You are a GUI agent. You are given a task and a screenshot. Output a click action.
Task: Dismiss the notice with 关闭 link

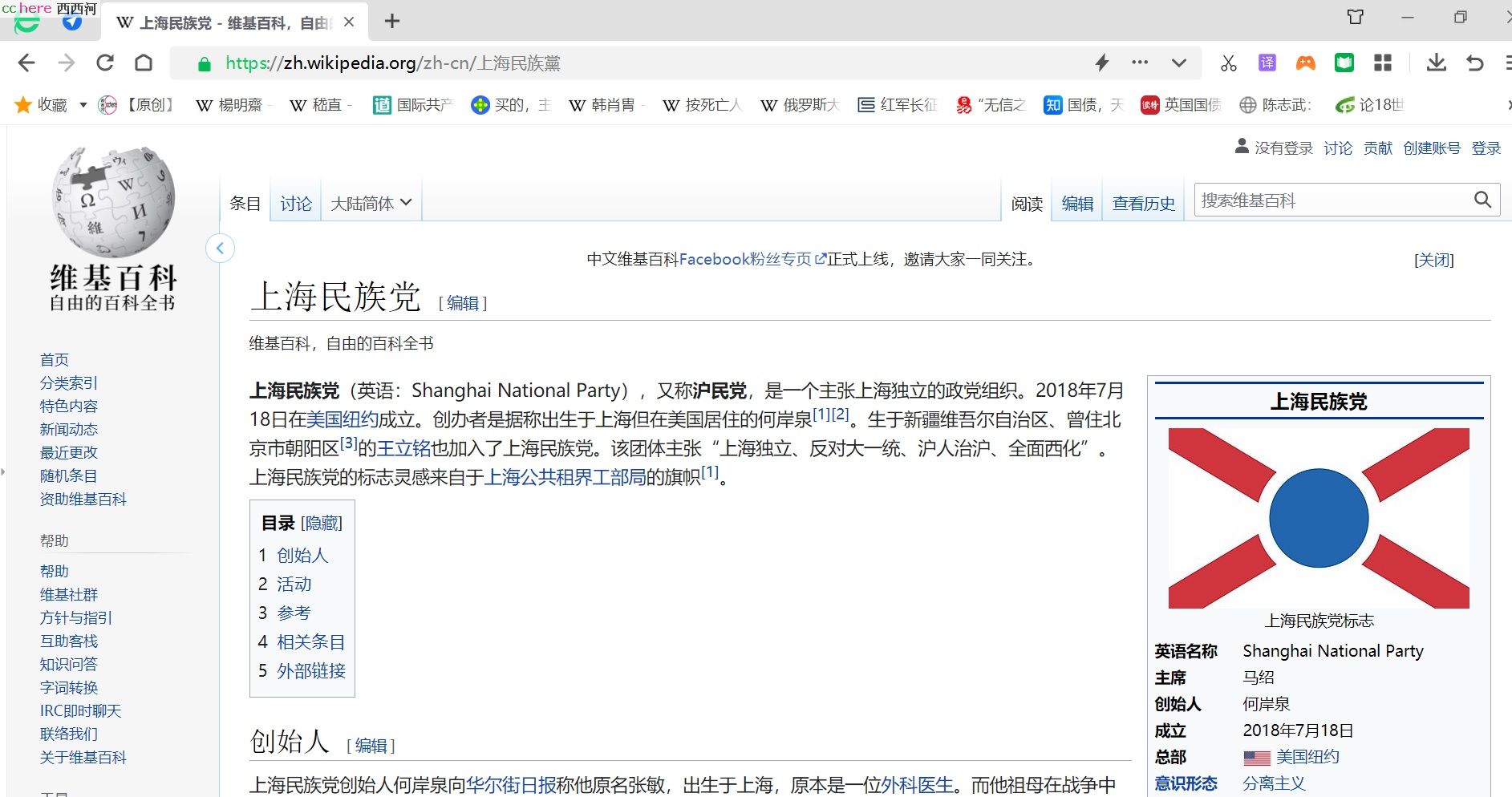click(1434, 260)
